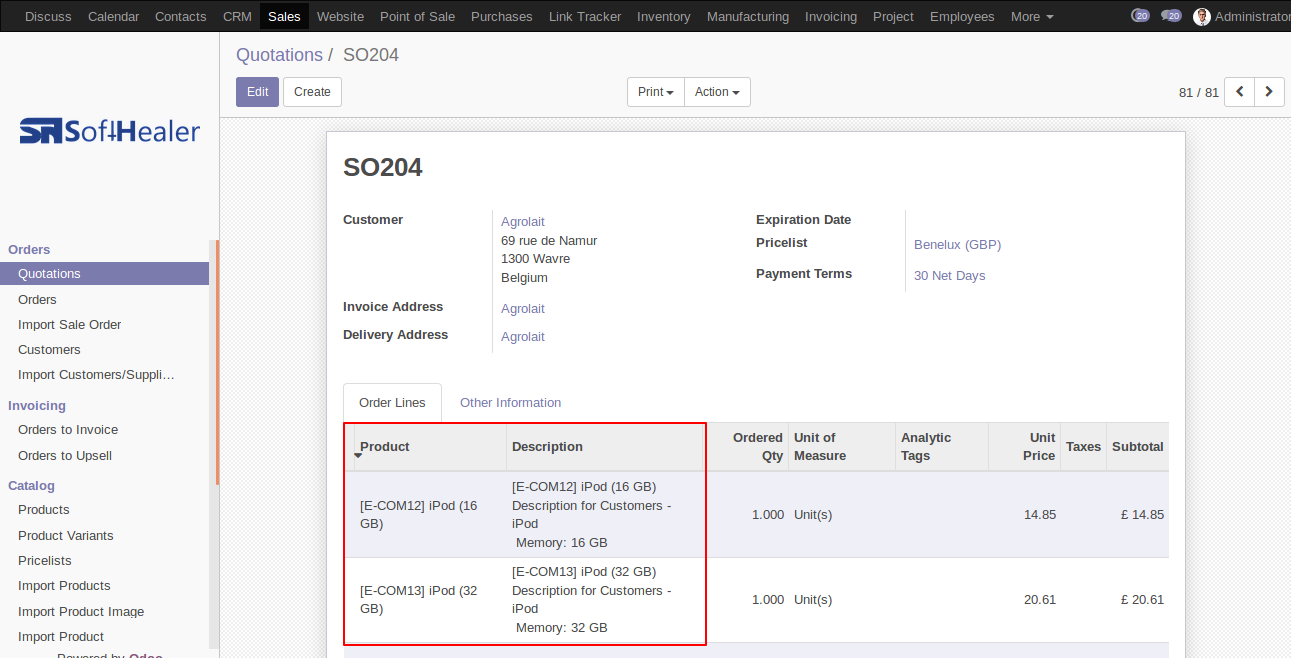Image resolution: width=1291 pixels, height=658 pixels.
Task: Sort by Analytic Tags column header
Action: tap(941, 447)
